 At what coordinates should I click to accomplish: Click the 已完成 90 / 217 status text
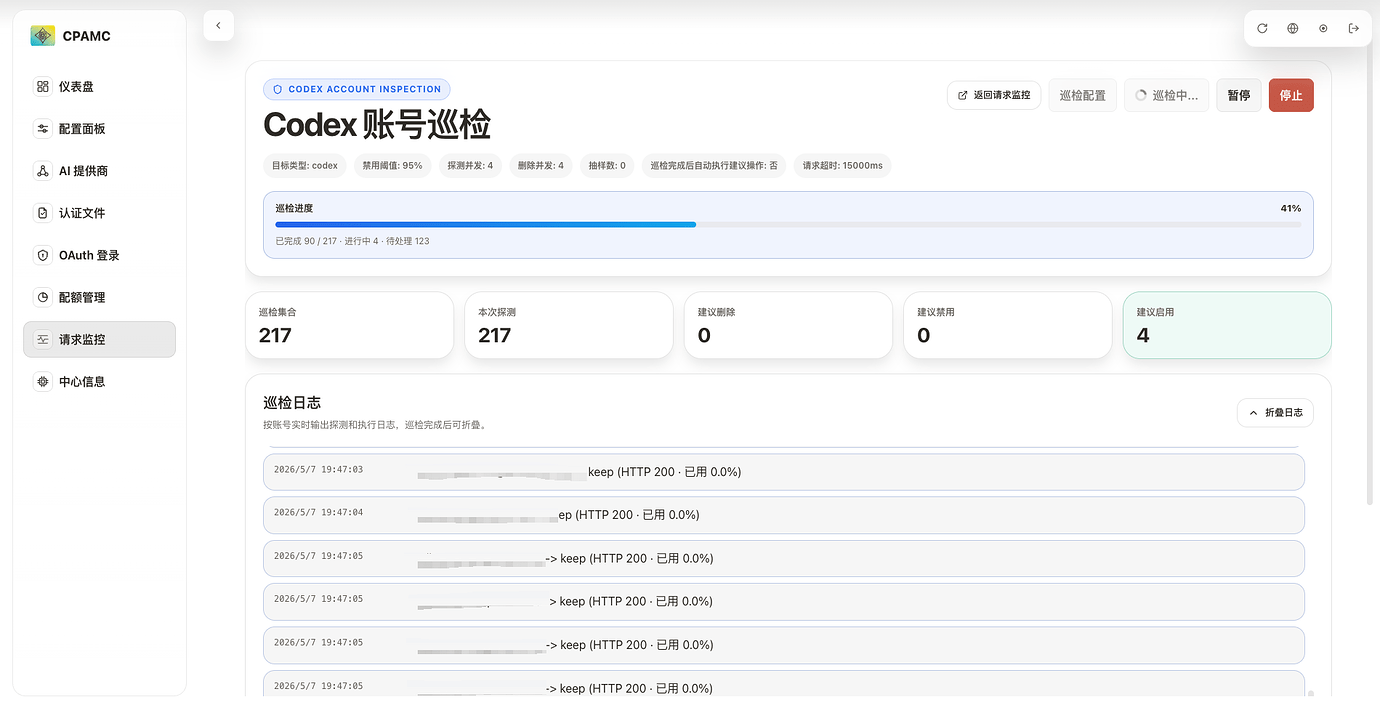point(352,241)
